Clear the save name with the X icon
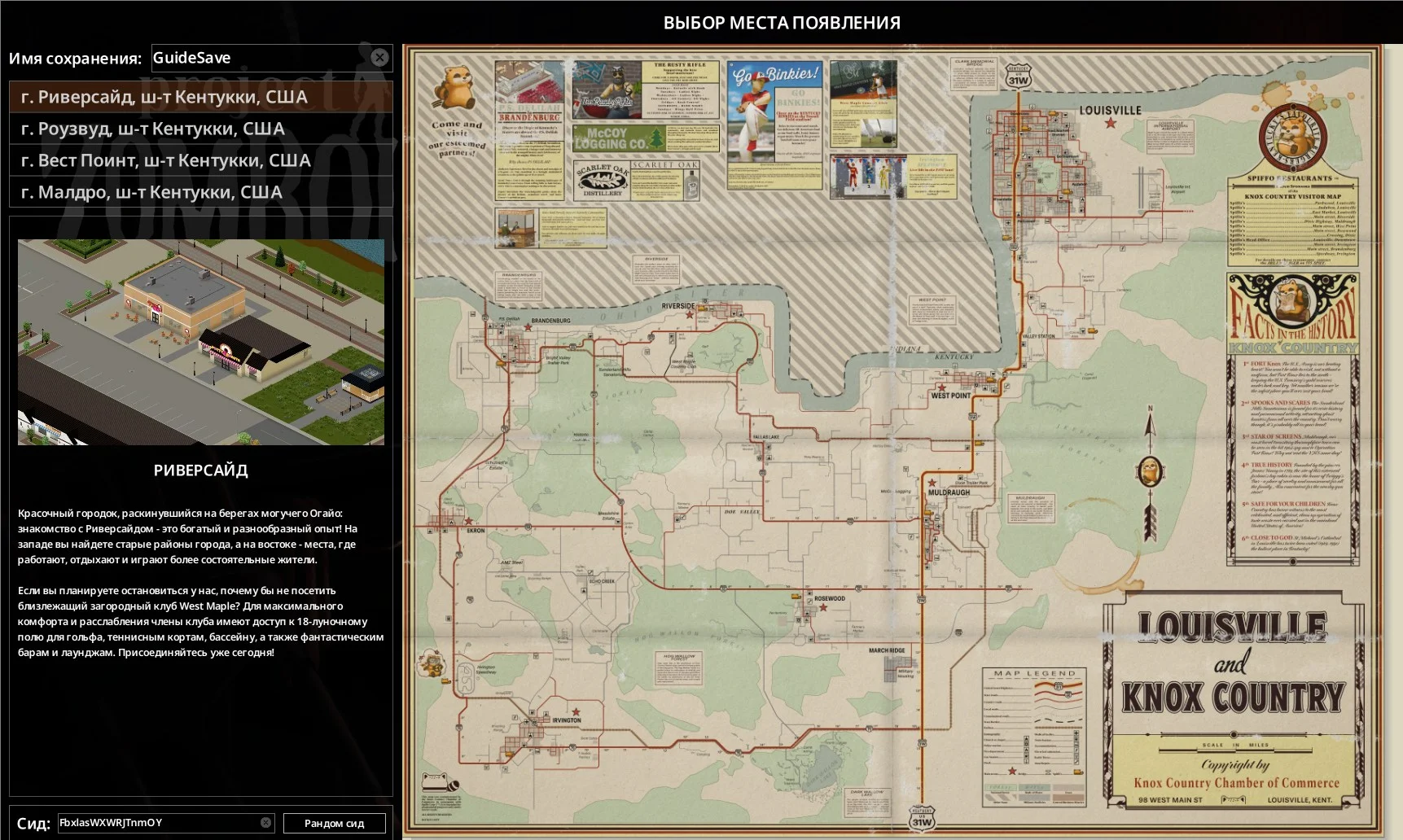The height and width of the screenshot is (840, 1403). (379, 57)
